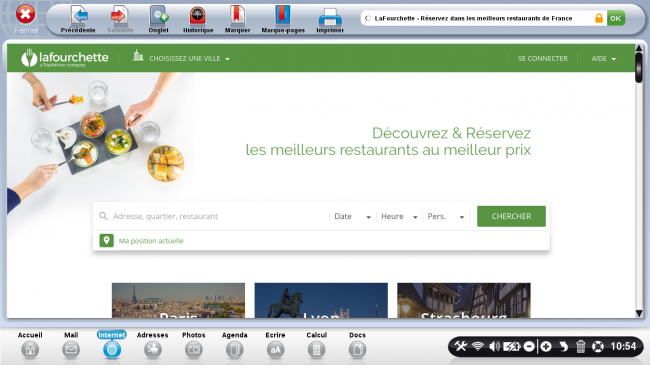Open the Paris city thumbnail

point(178,300)
